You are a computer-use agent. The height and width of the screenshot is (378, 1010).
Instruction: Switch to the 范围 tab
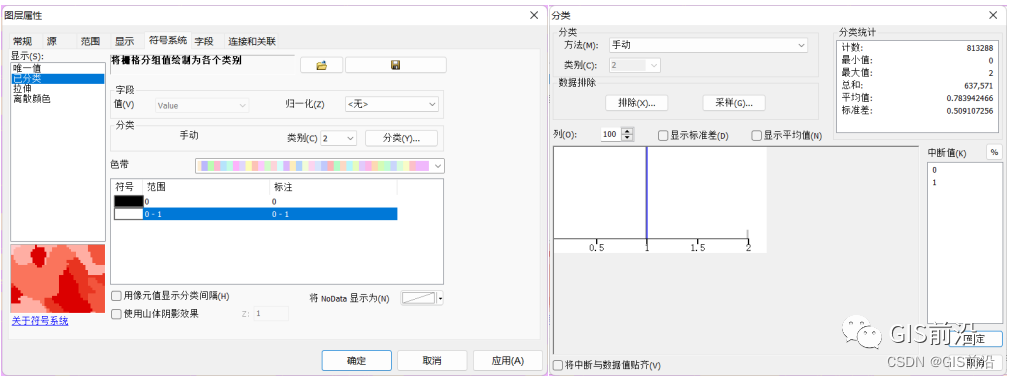[x=90, y=41]
